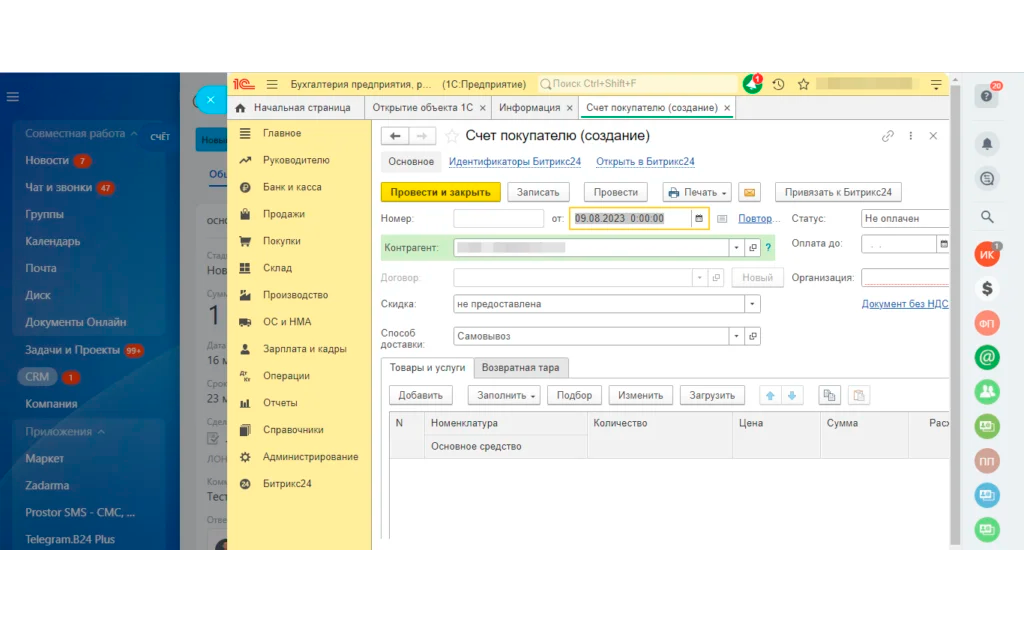Open the Контрагент record card icon
Screen dimensions: 1024x622
pyautogui.click(x=753, y=248)
